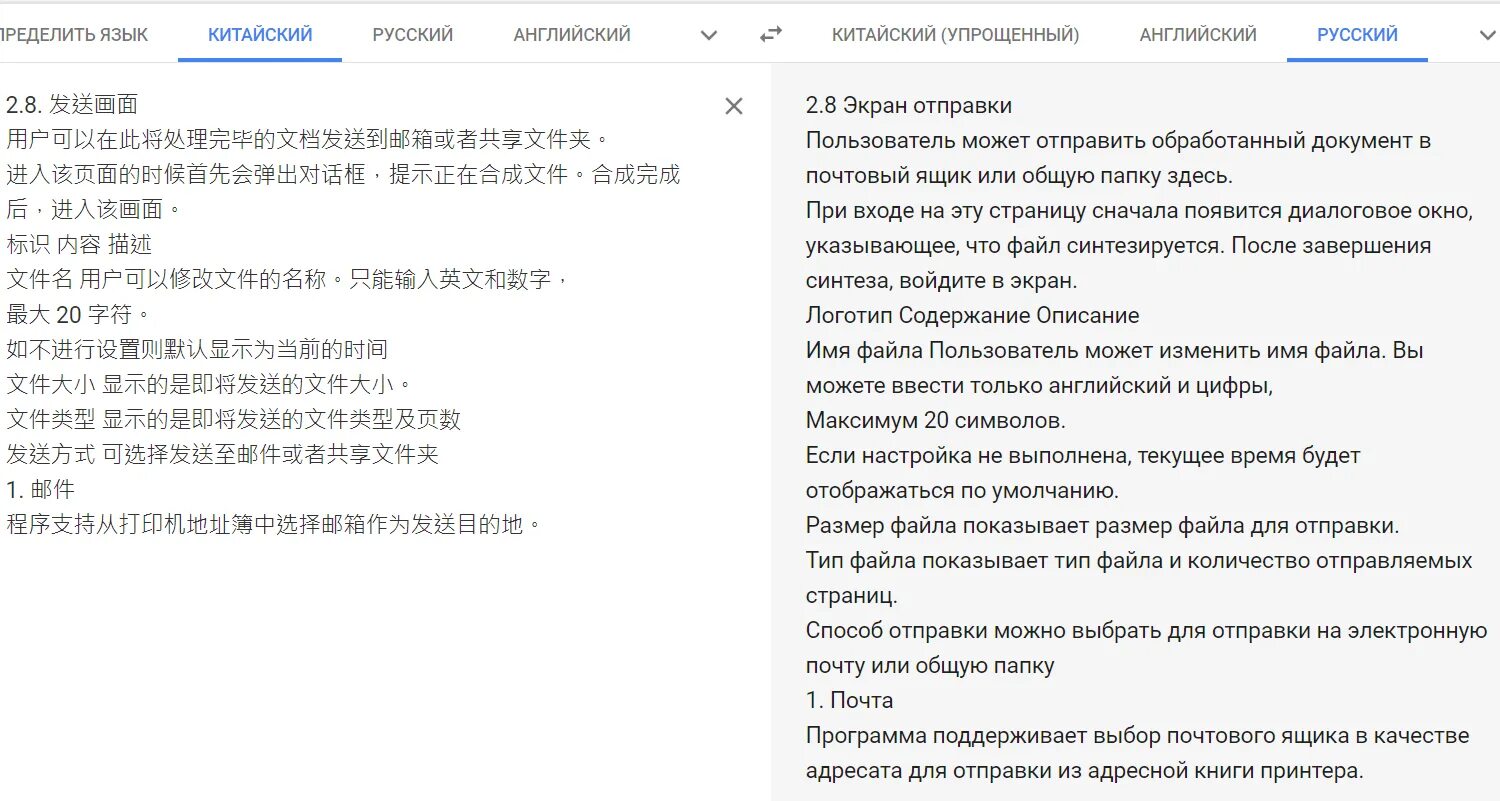Screen dimensions: 1500x801
Task: Click translated line '2.8 Экран отправки'
Action: coord(909,106)
